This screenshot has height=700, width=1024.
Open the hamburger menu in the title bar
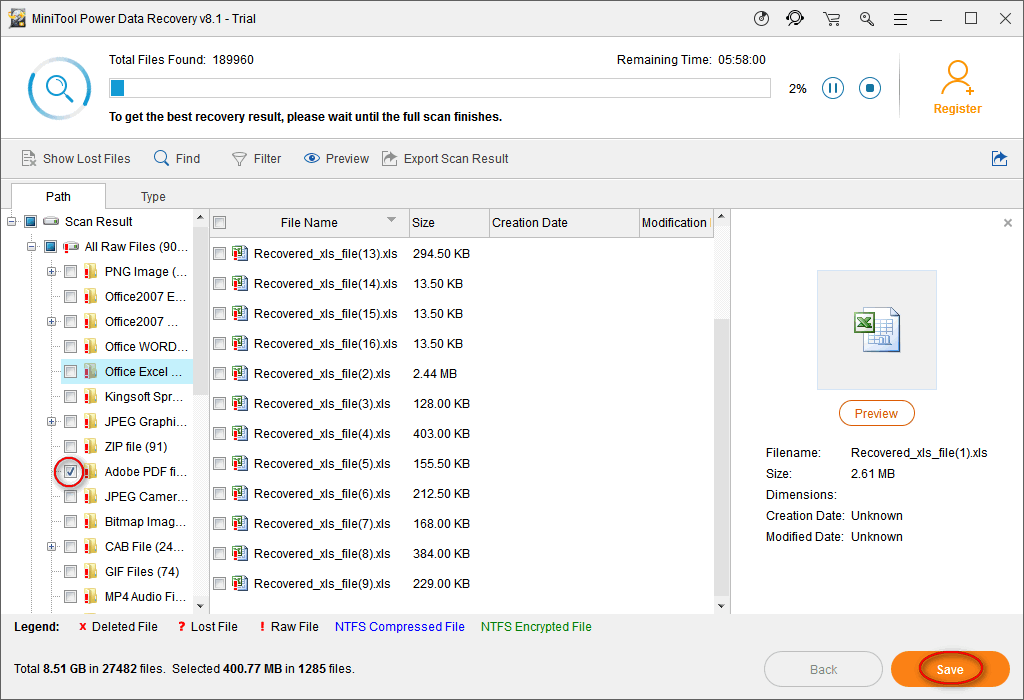(901, 19)
